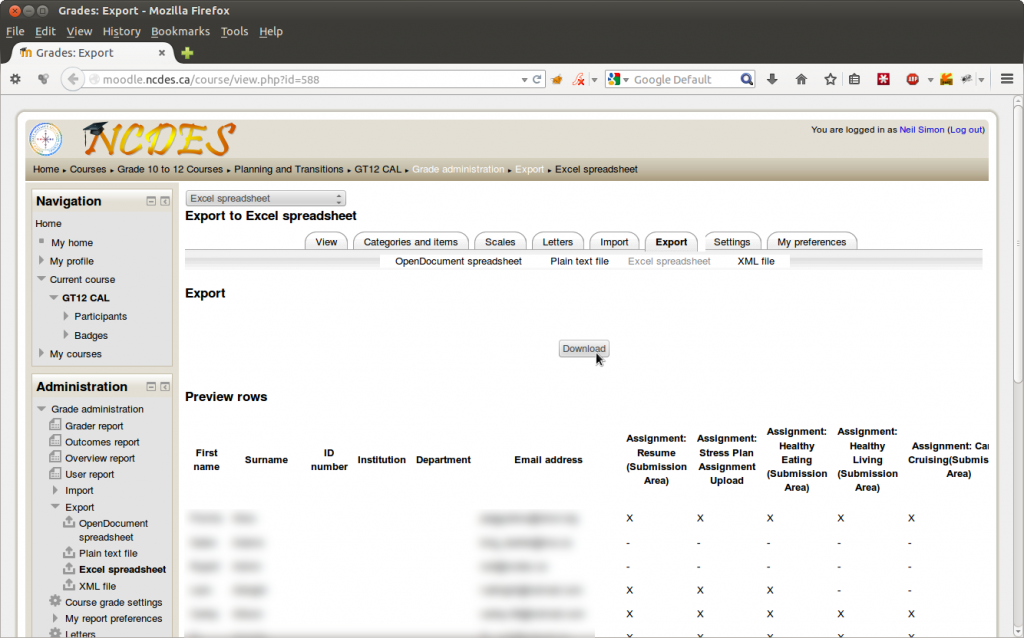
Task: Click the Plain text file export icon
Action: 69,552
